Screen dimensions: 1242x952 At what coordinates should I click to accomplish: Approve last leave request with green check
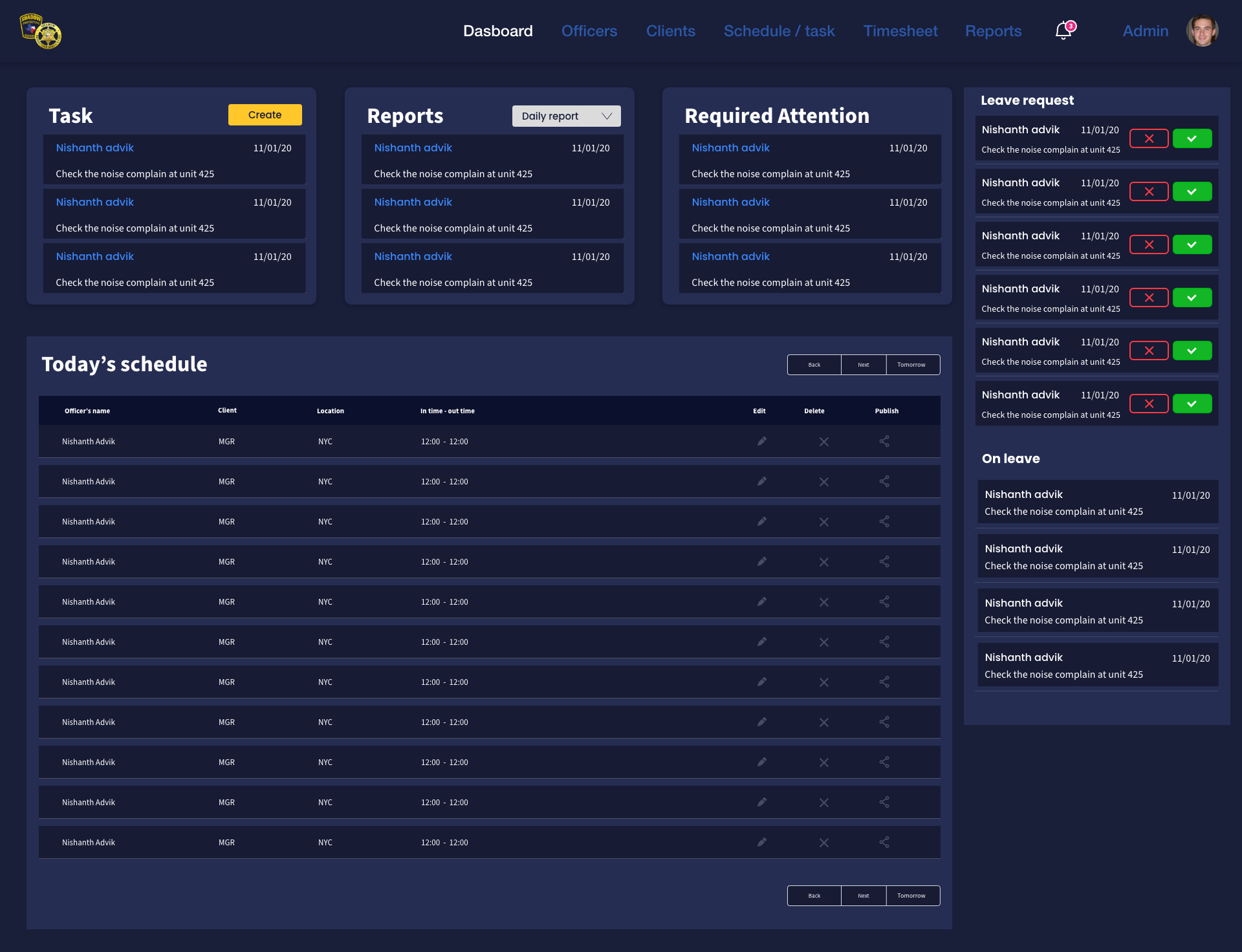[1192, 404]
